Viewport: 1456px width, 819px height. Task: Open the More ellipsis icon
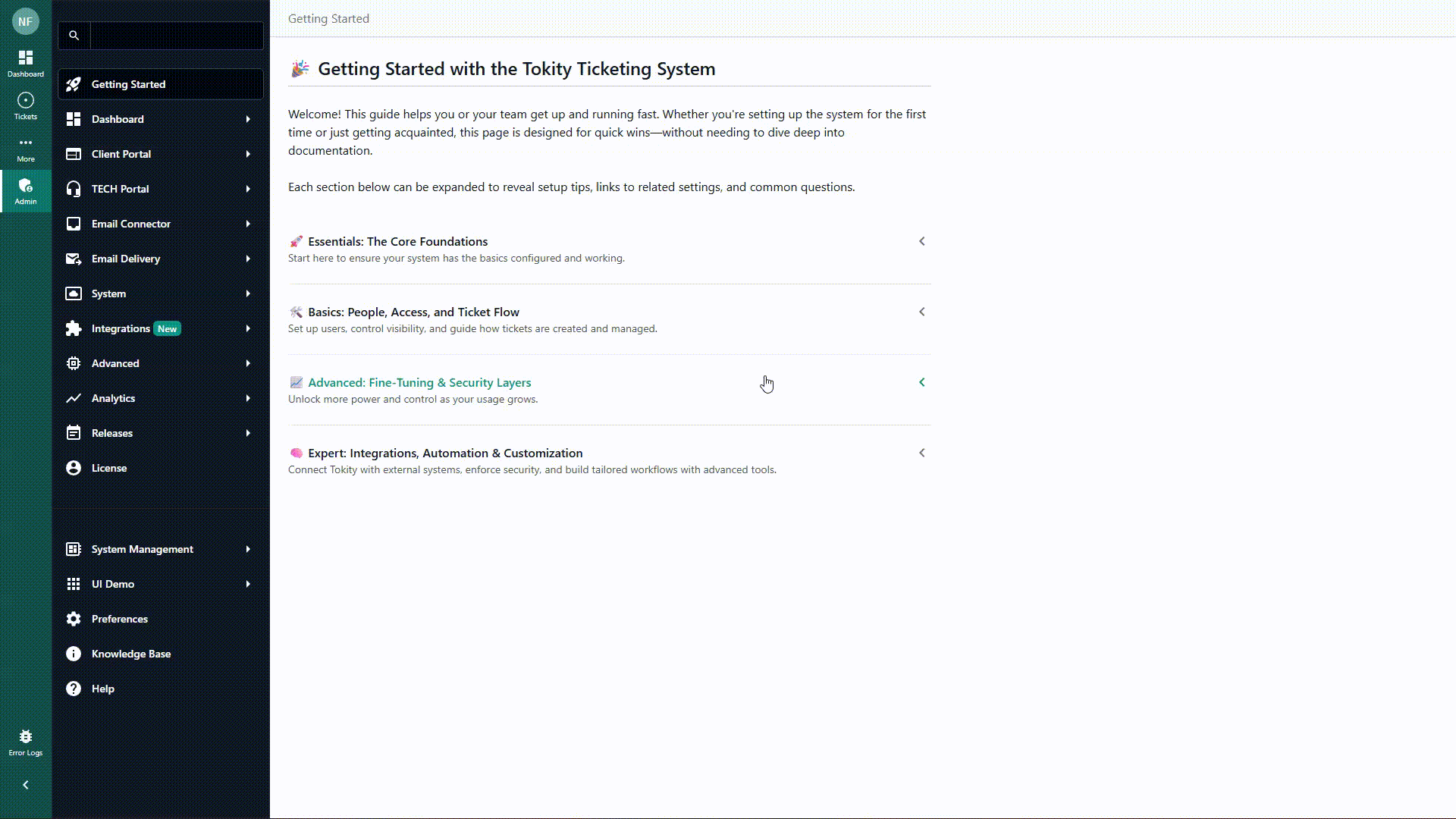[25, 143]
